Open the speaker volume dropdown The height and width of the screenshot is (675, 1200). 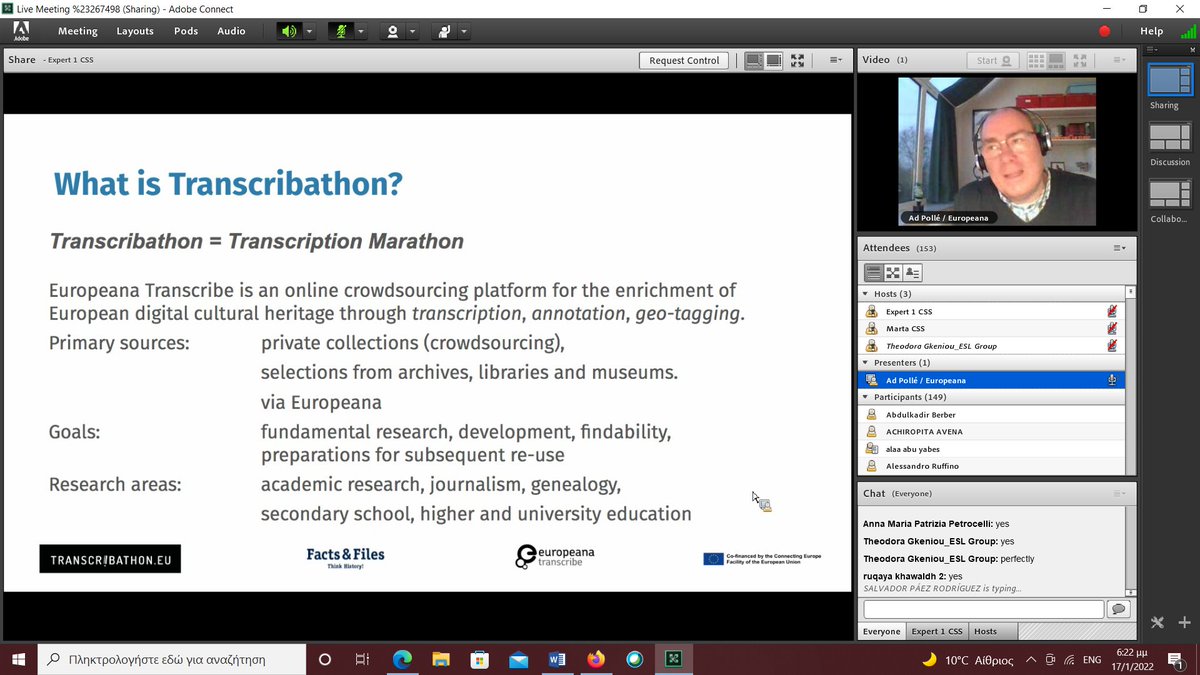310,31
